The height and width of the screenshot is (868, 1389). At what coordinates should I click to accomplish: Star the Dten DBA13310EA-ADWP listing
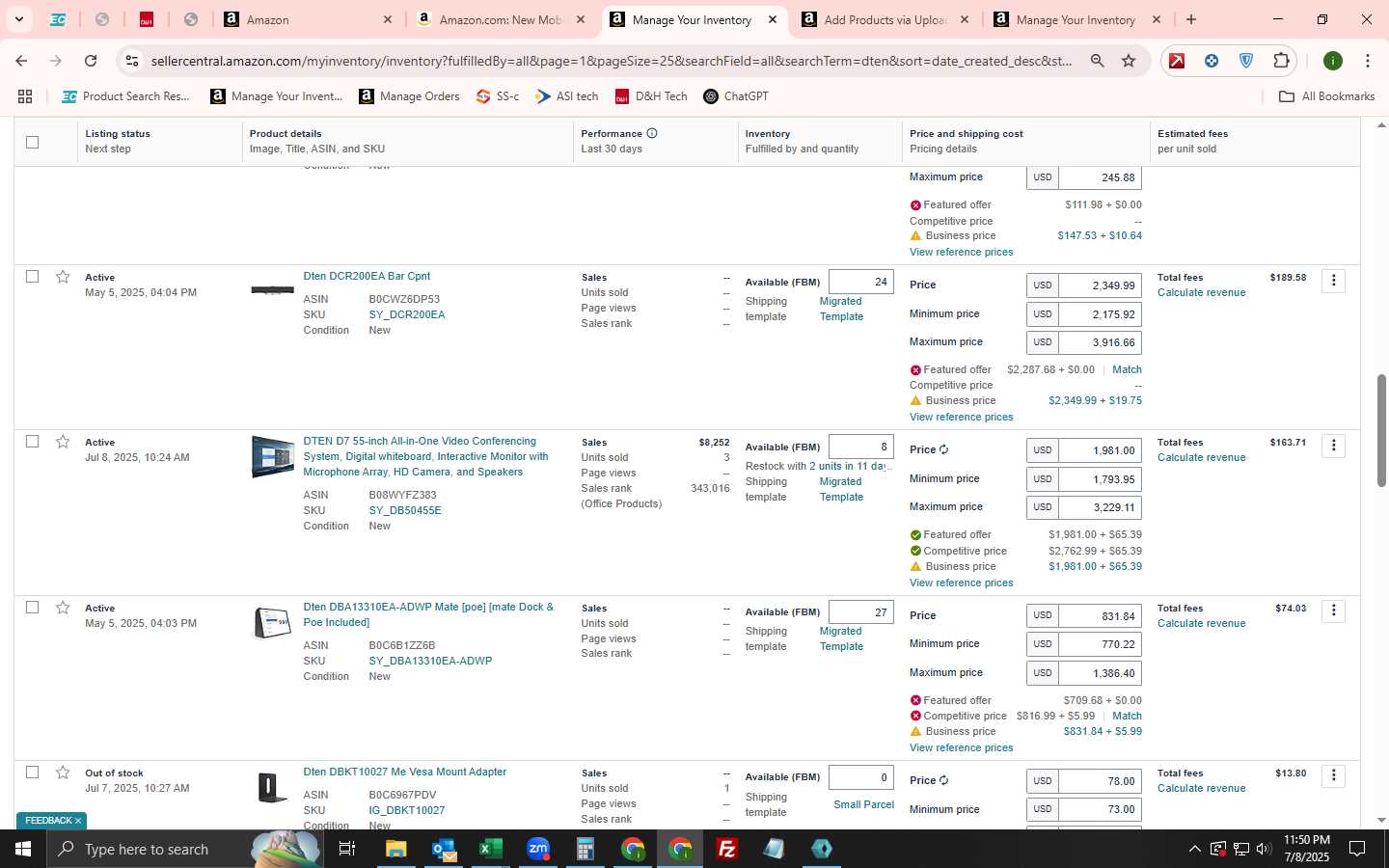[x=63, y=608]
